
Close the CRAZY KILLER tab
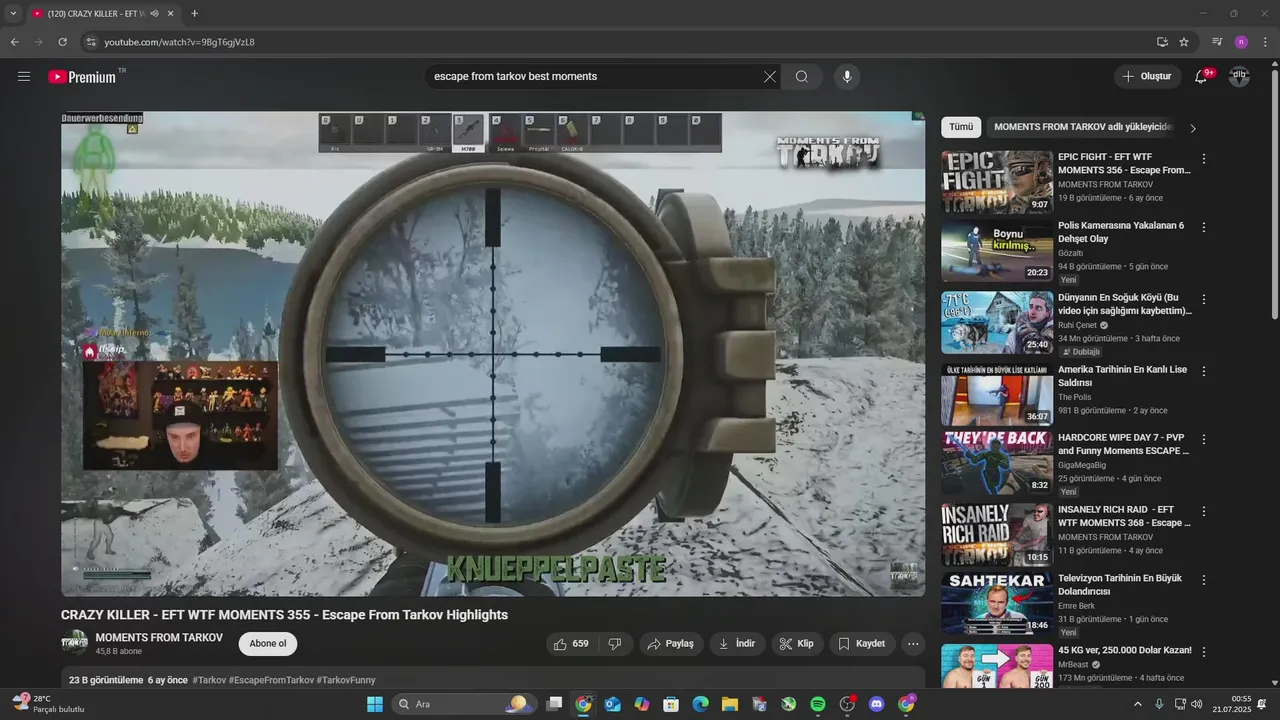point(170,14)
